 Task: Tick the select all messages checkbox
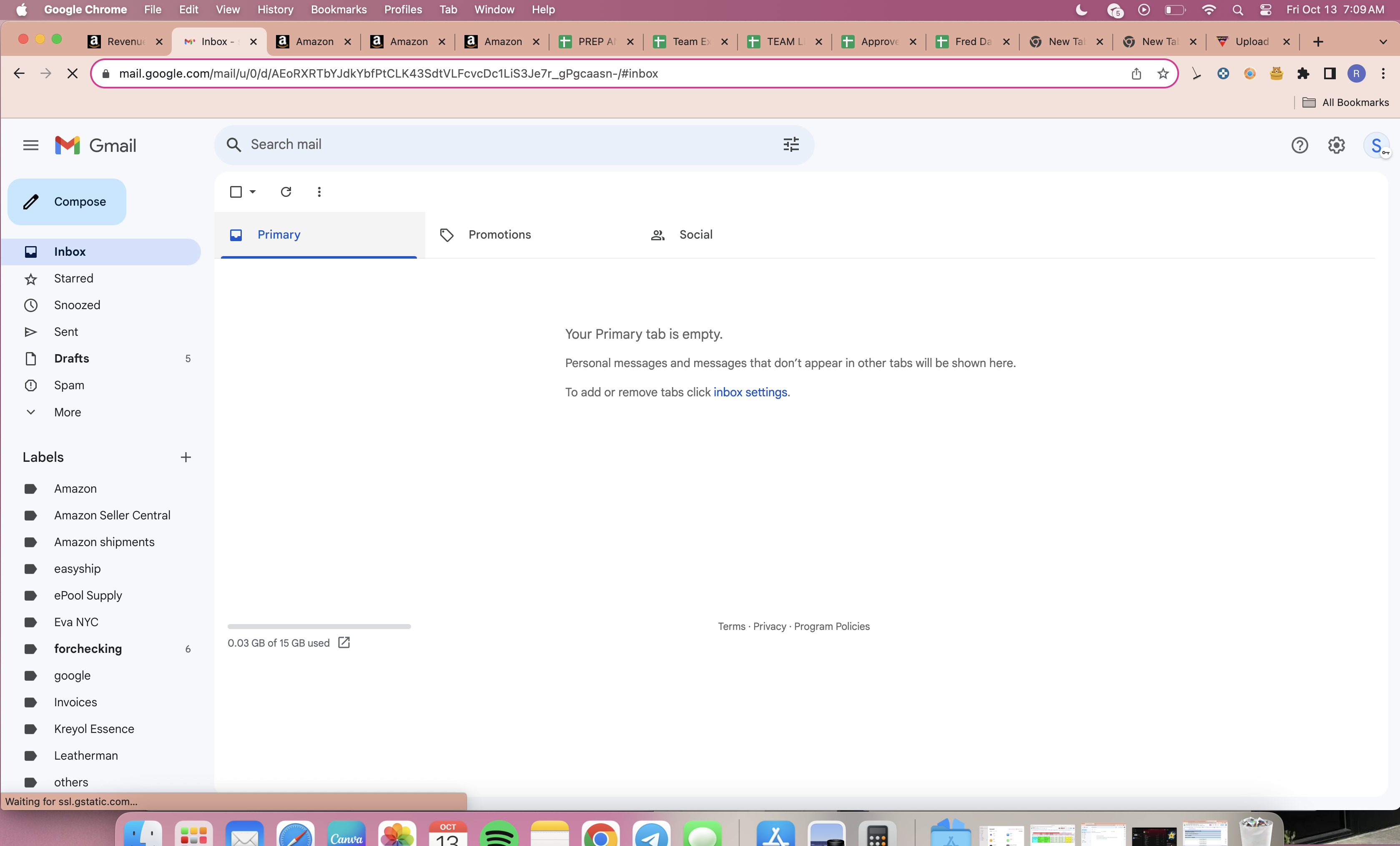pyautogui.click(x=236, y=191)
